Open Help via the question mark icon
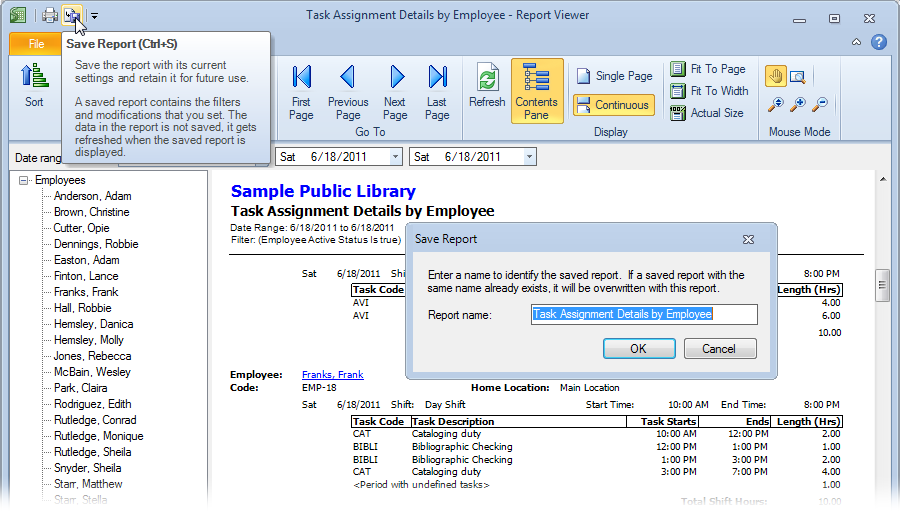 879,42
